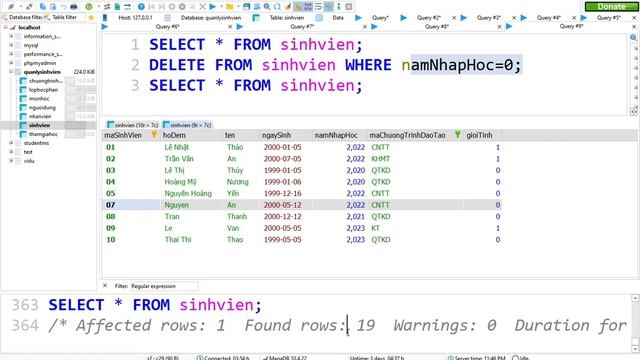This screenshot has width=640, height=360.
Task: Click the disconnect plug icon
Action: click(x=29, y=7)
